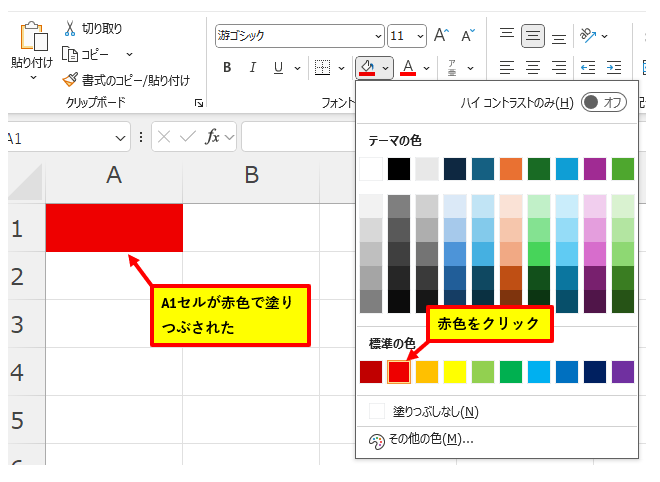
Task: Open the font size dropdown
Action: pyautogui.click(x=420, y=36)
